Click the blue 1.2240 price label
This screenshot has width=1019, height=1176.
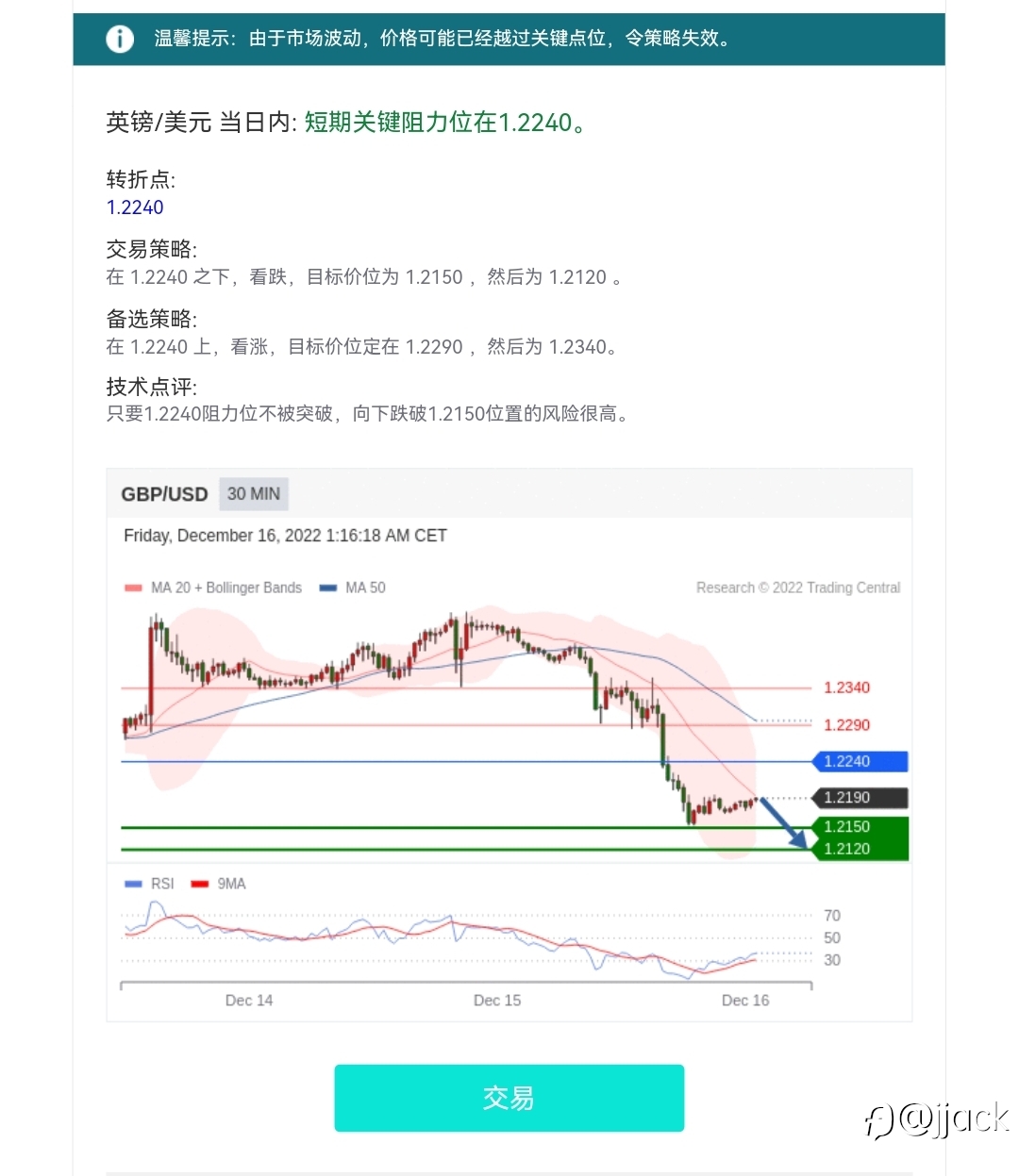tap(860, 761)
